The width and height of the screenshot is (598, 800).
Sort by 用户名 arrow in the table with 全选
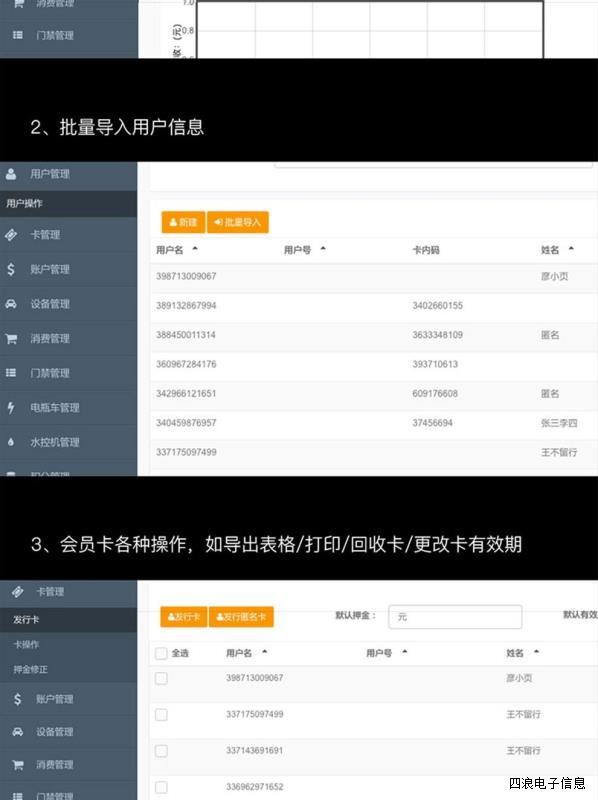click(x=264, y=652)
